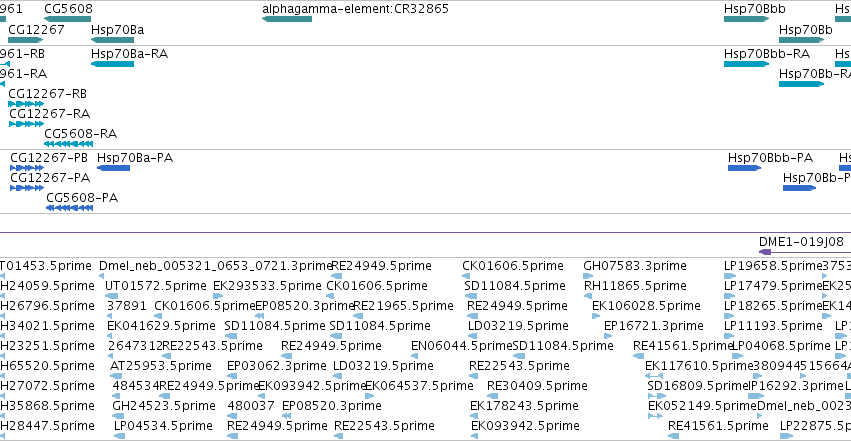Select the Hsp70Ba-RA transcript label

[130, 54]
